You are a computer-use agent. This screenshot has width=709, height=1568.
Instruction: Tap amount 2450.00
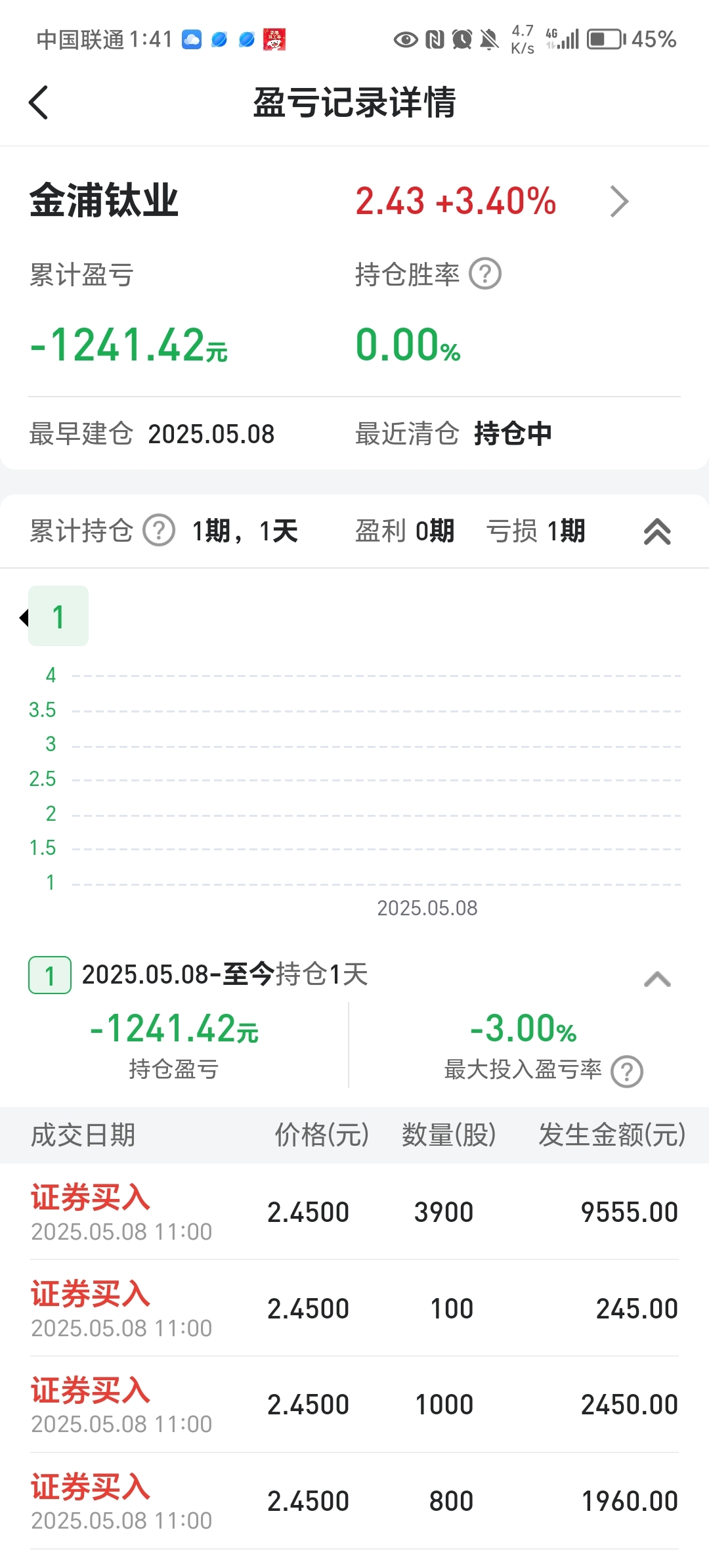[x=630, y=1405]
